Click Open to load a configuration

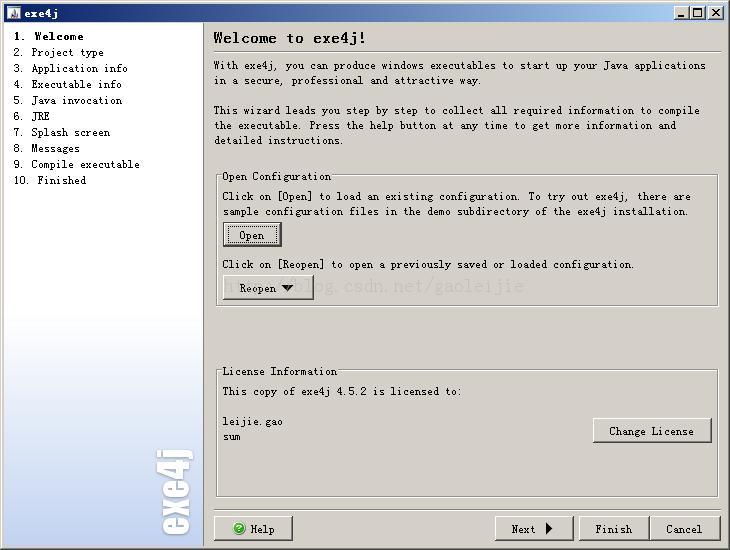252,235
